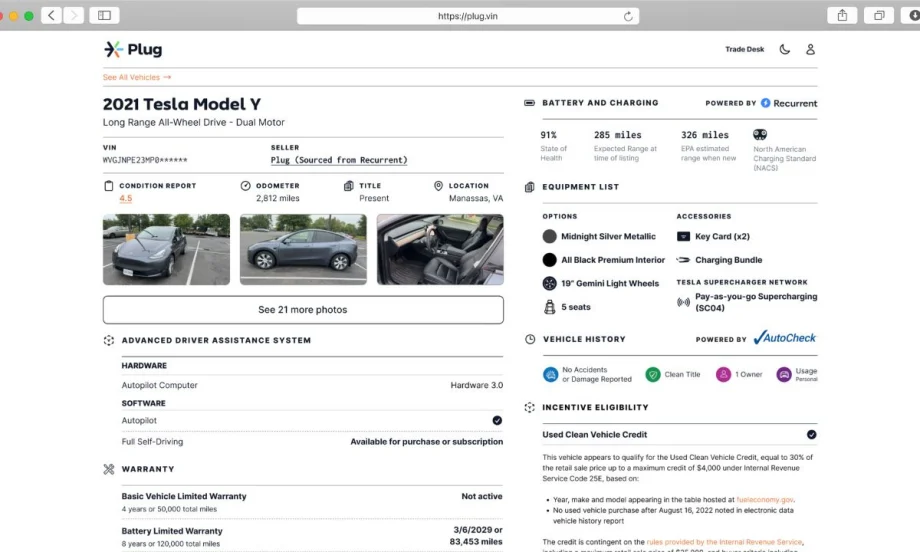Screen dimensions: 920x552
Task: Click the Advanced Driver Assistance System icon
Action: [x=109, y=340]
